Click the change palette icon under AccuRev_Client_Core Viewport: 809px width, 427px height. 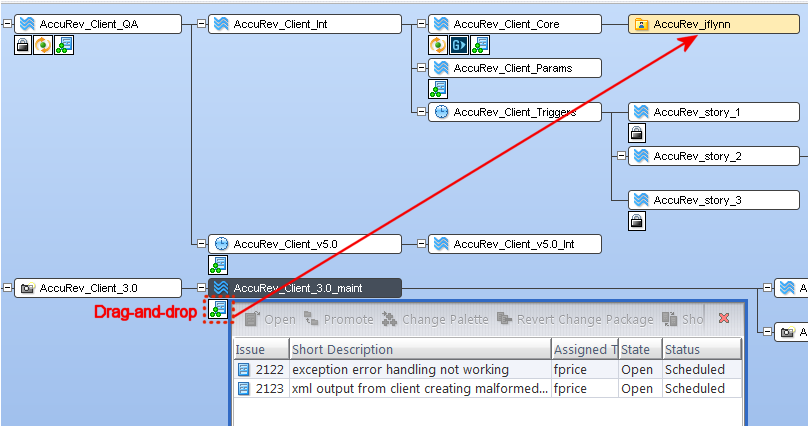tap(438, 45)
